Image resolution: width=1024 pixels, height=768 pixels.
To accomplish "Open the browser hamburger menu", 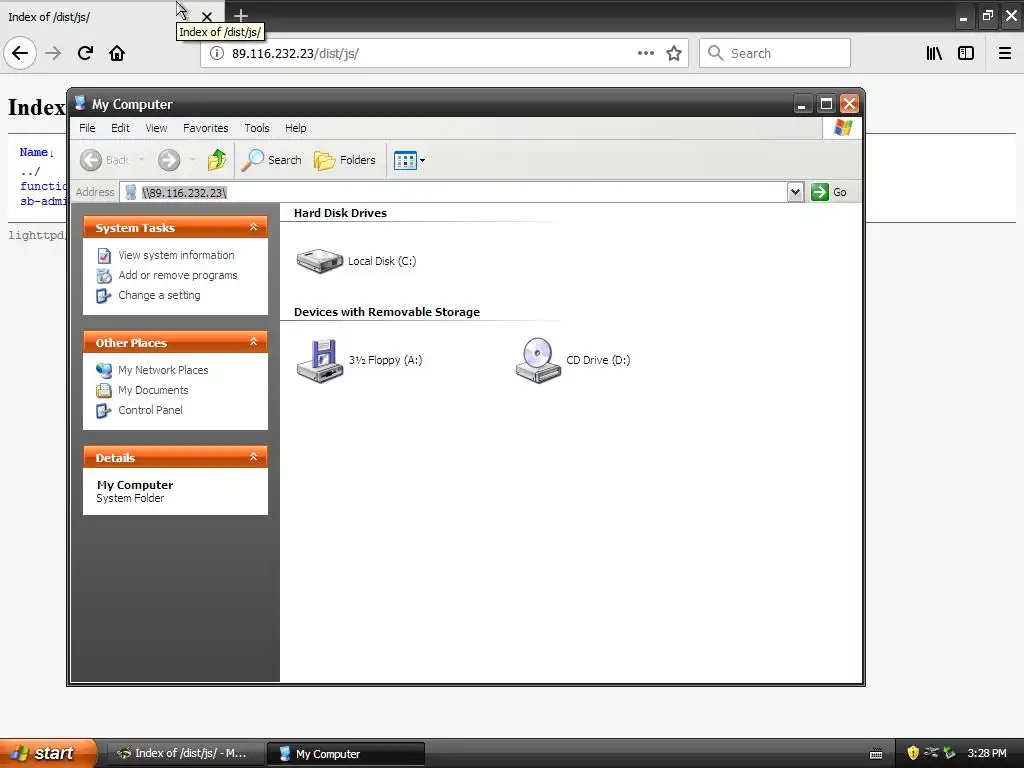I will (1005, 53).
